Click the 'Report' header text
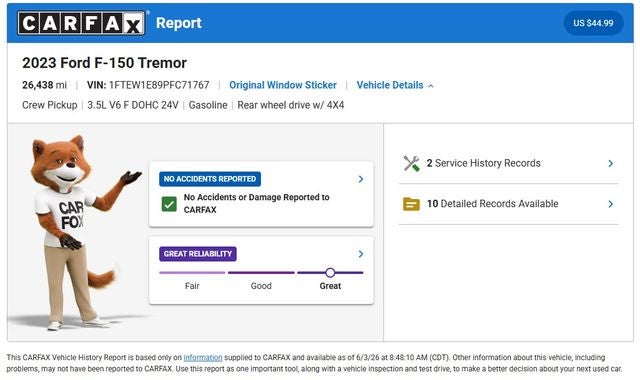The image size is (640, 380). [x=179, y=23]
